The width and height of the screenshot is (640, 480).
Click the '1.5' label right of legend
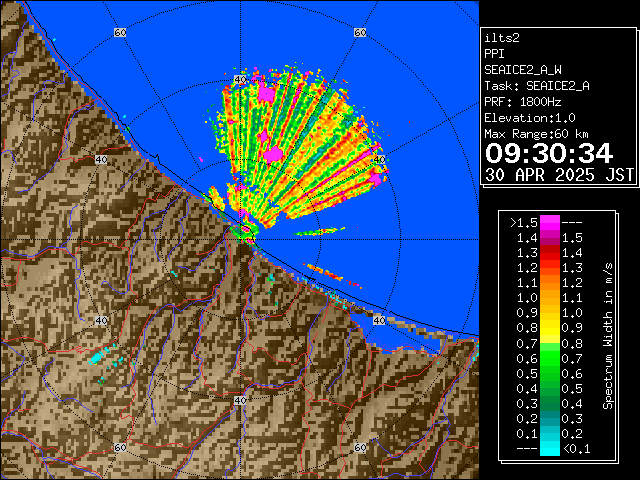pyautogui.click(x=572, y=238)
